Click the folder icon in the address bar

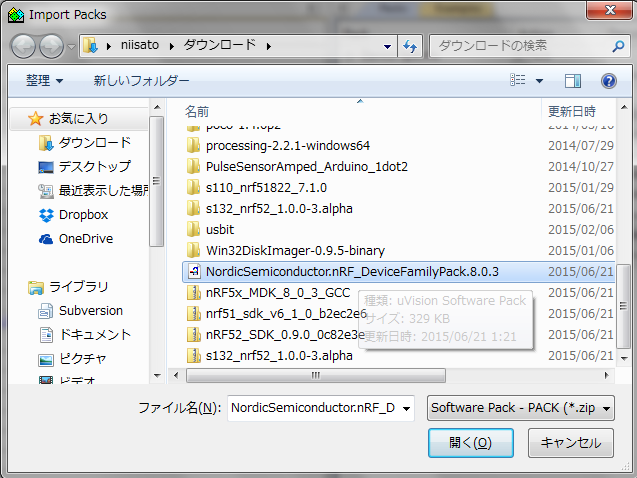pos(90,46)
